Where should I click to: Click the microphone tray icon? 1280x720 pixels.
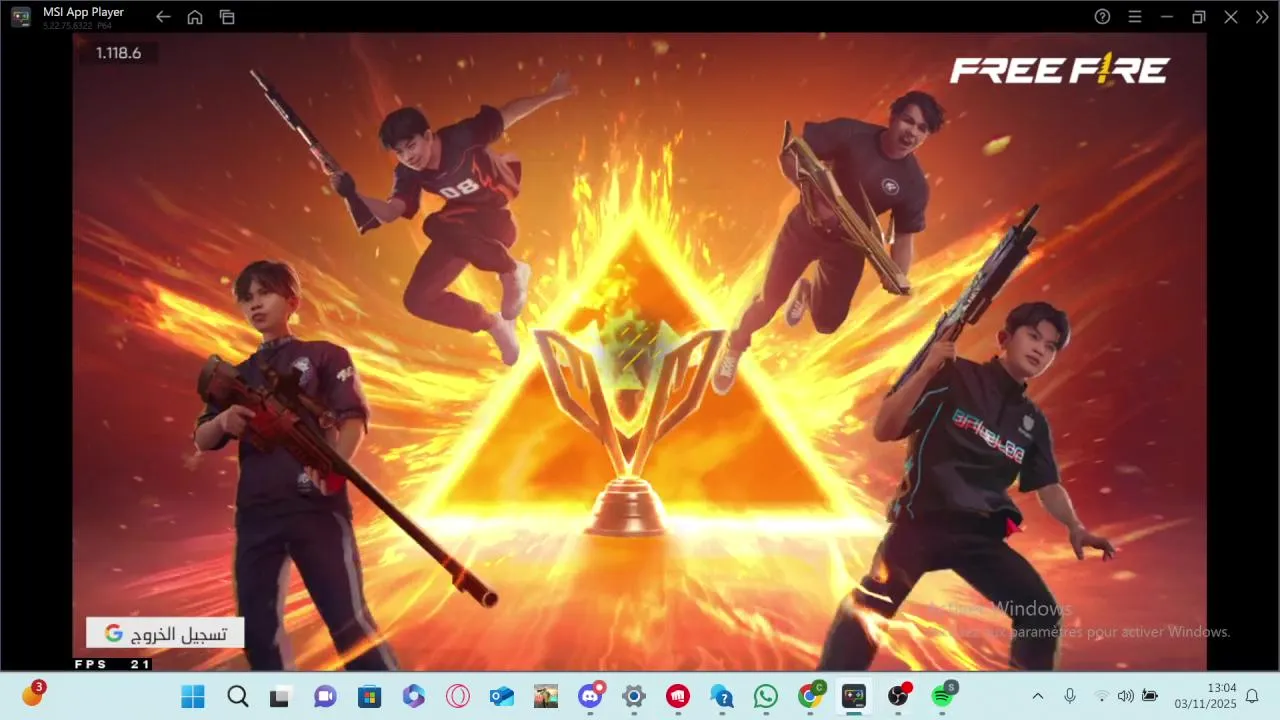tap(1070, 696)
